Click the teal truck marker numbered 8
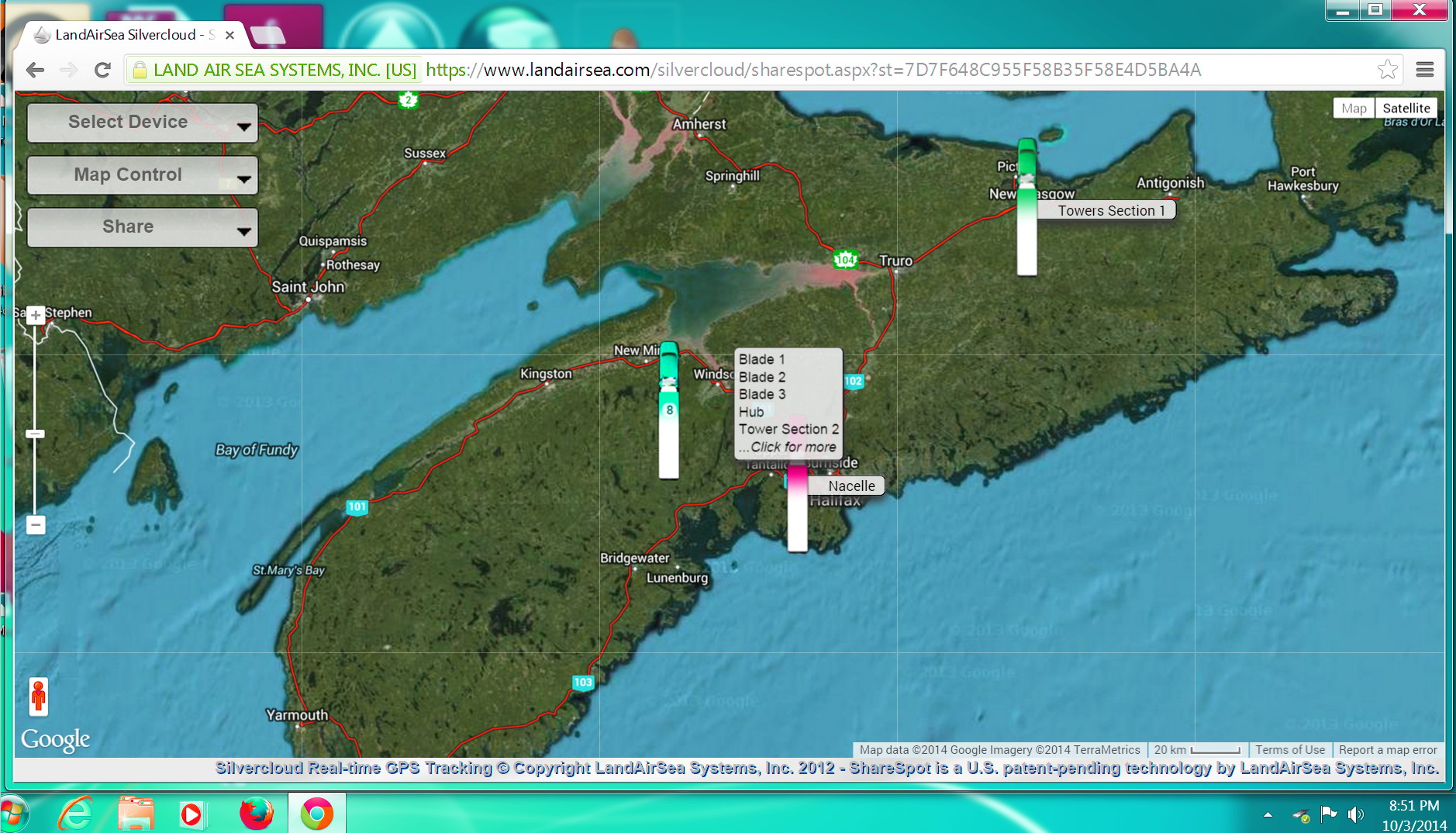 coord(668,410)
